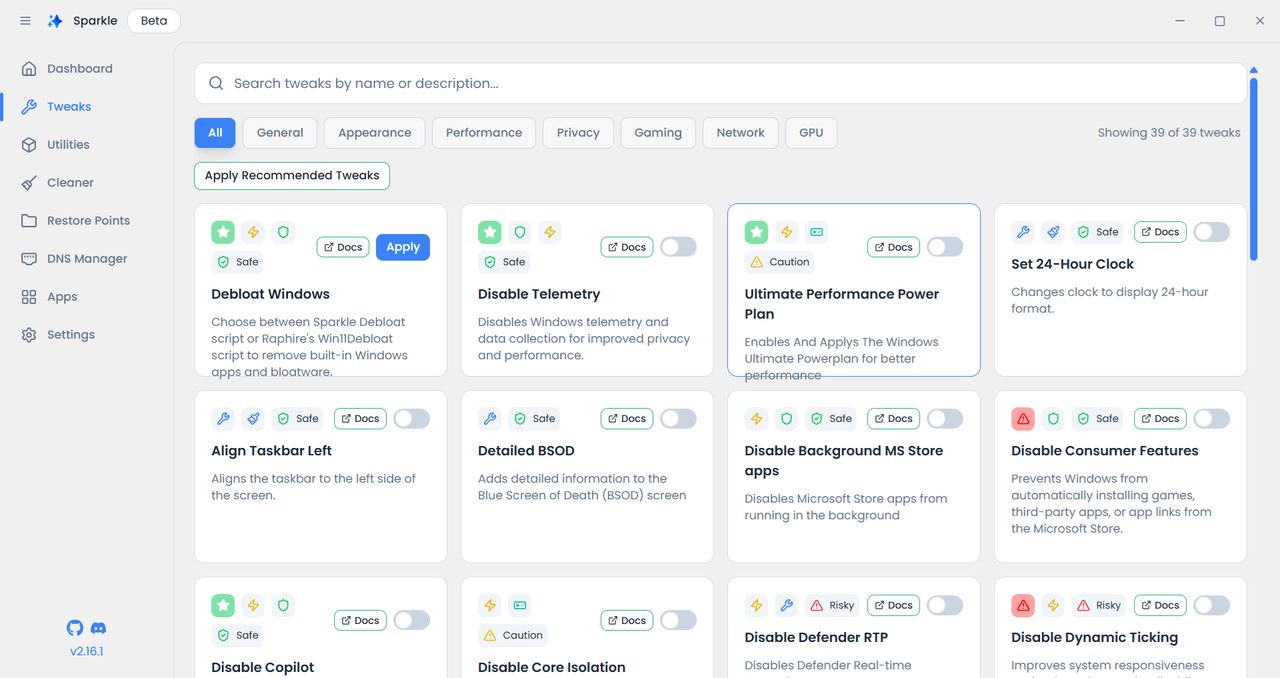Toggle Ultimate Performance Power Plan switch
1280x678 pixels.
(945, 247)
